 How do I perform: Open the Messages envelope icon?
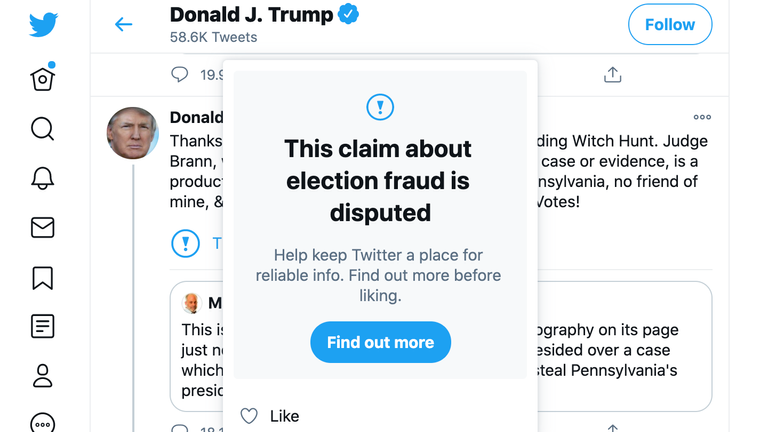point(43,228)
